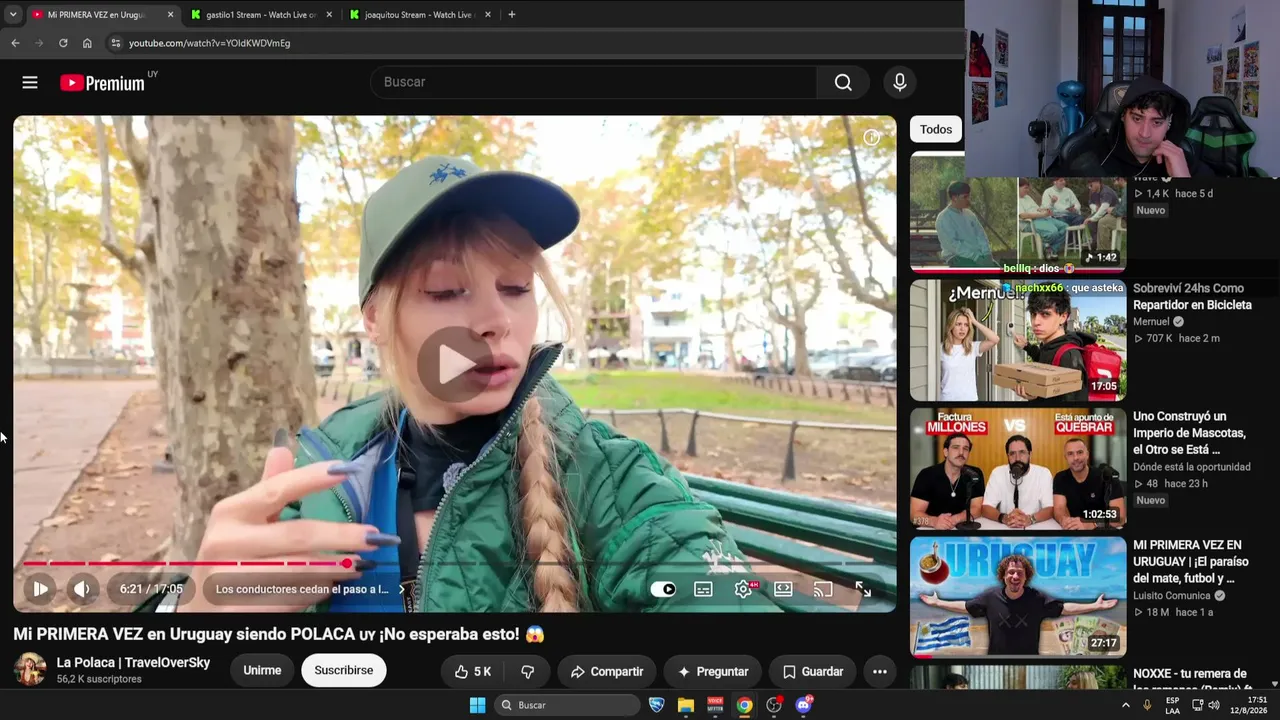Play the video with the player's play button

(x=40, y=589)
